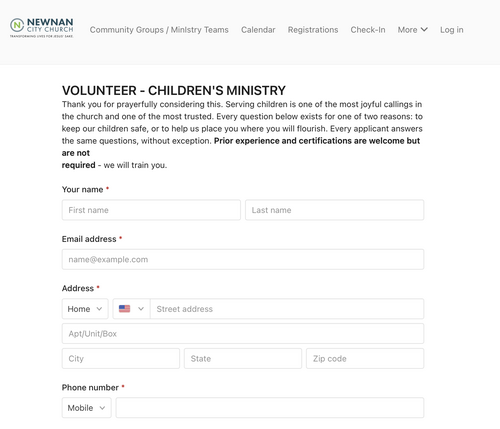Click the Street address field
This screenshot has width=500, height=429.
[287, 309]
